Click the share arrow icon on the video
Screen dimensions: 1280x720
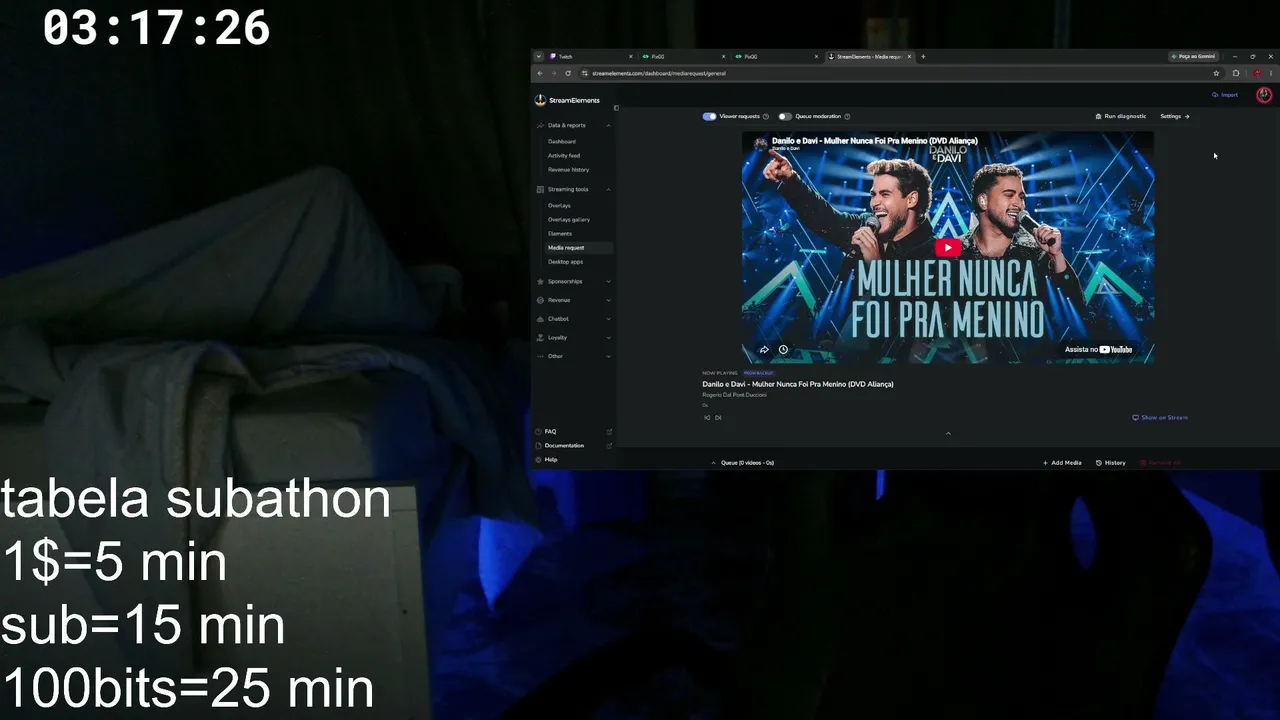tap(764, 350)
